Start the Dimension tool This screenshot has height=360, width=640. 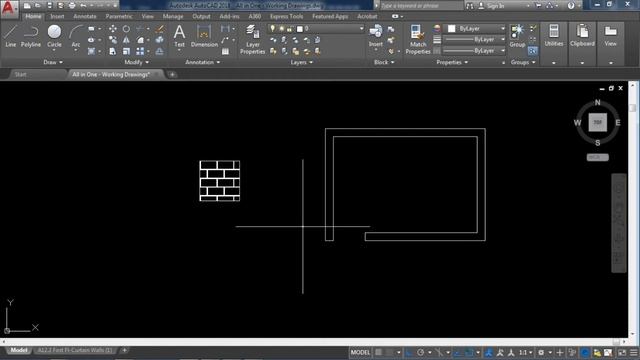pos(204,36)
